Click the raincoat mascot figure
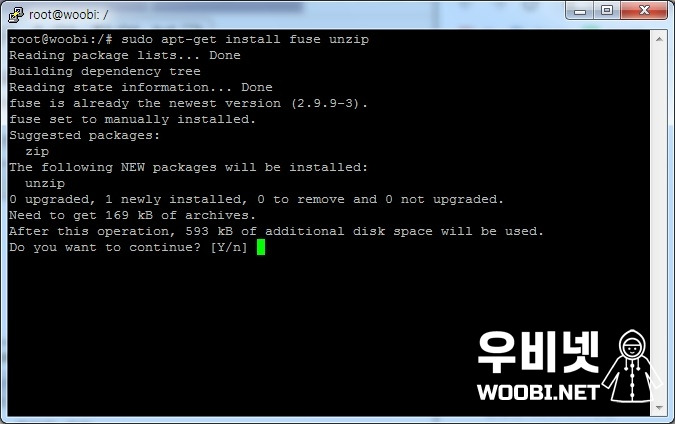The image size is (675, 424). [x=632, y=366]
